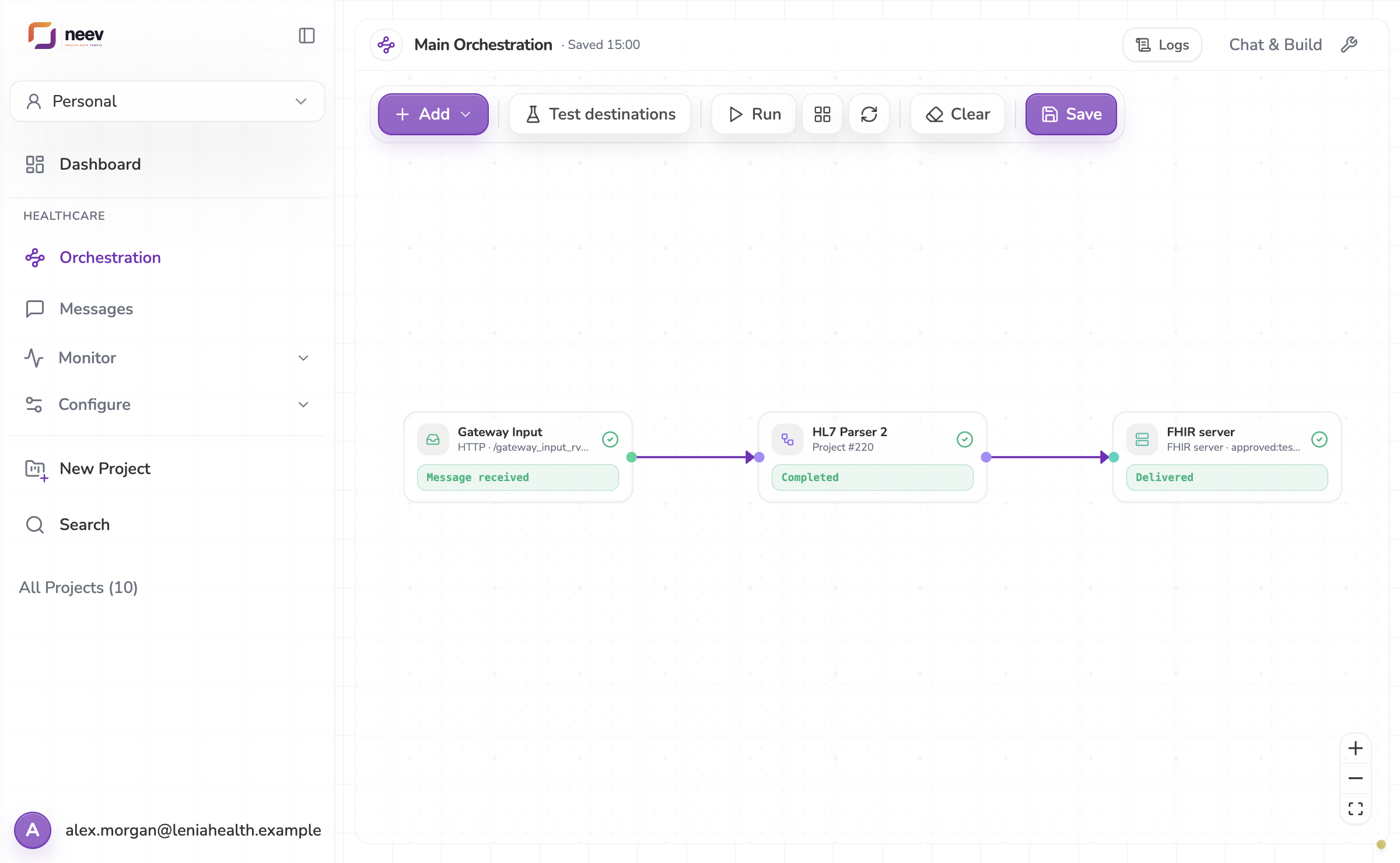Click FHIR server status check icon
The image size is (1400, 863).
[x=1319, y=439]
